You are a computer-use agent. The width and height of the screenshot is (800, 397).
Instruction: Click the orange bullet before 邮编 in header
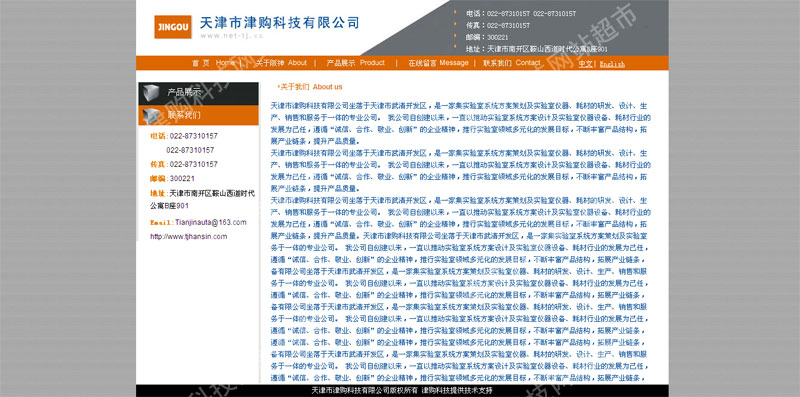[455, 36]
